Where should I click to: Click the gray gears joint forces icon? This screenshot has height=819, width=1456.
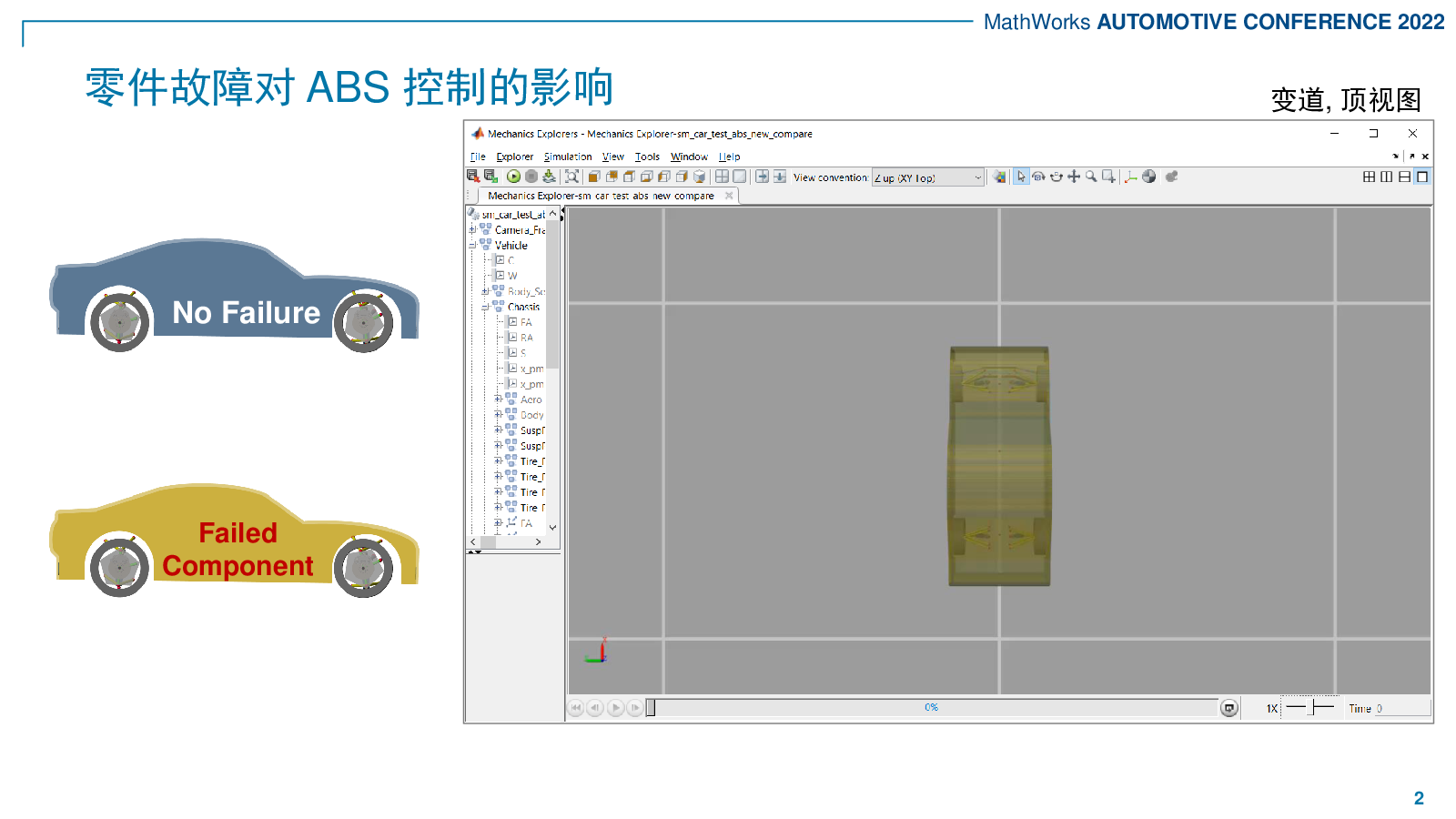[x=1171, y=177]
